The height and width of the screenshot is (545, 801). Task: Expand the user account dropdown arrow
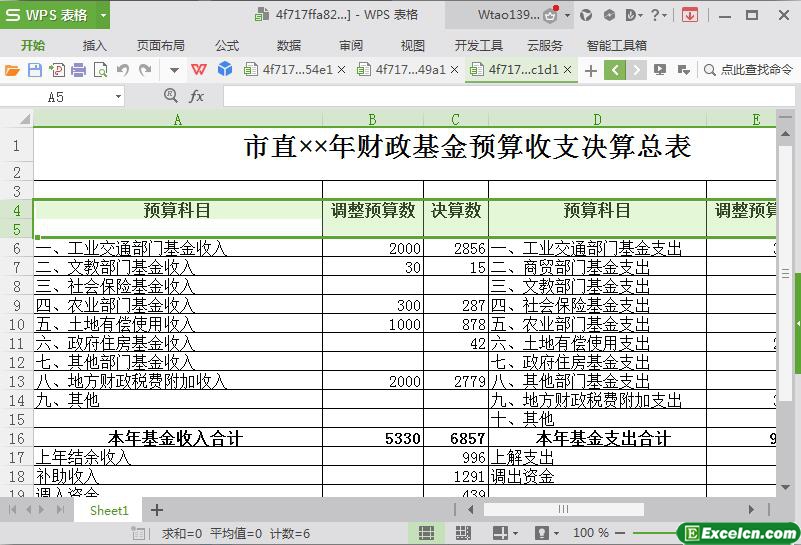tap(567, 16)
